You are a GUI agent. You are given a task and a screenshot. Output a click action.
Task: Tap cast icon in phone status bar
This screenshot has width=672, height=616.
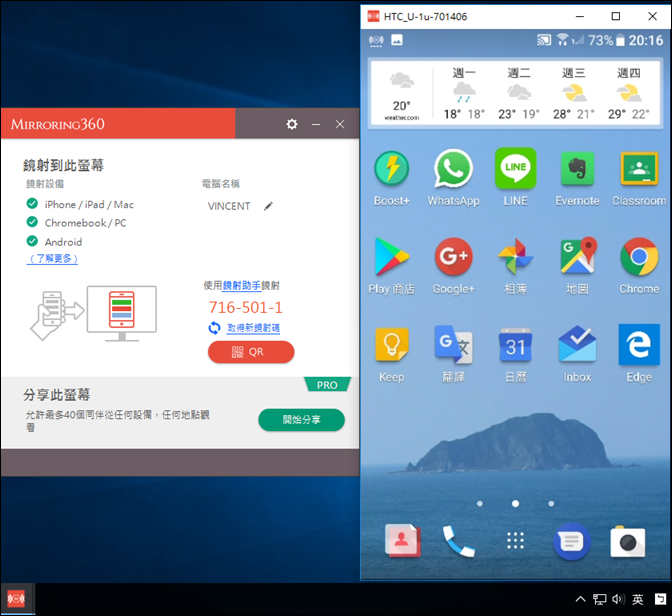544,40
